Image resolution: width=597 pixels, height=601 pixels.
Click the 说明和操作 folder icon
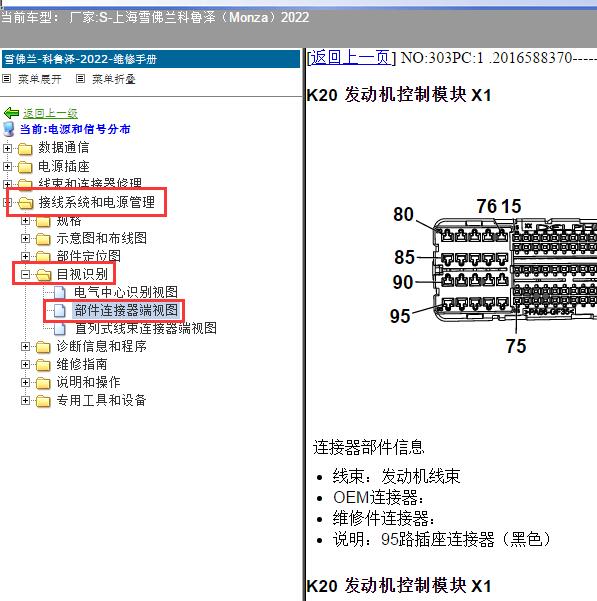tap(43, 383)
